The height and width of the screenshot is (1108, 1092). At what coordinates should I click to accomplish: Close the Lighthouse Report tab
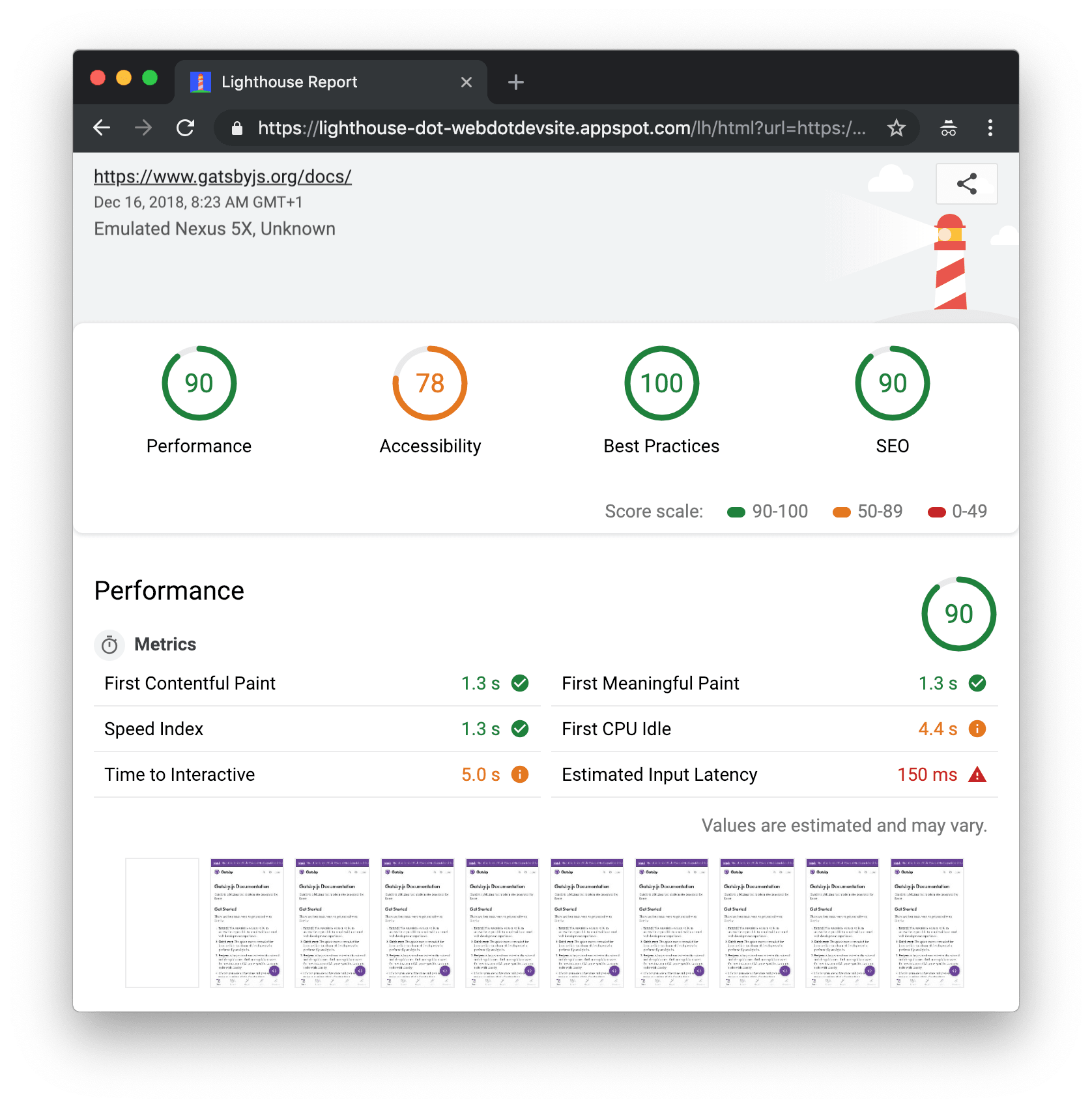pyautogui.click(x=467, y=82)
